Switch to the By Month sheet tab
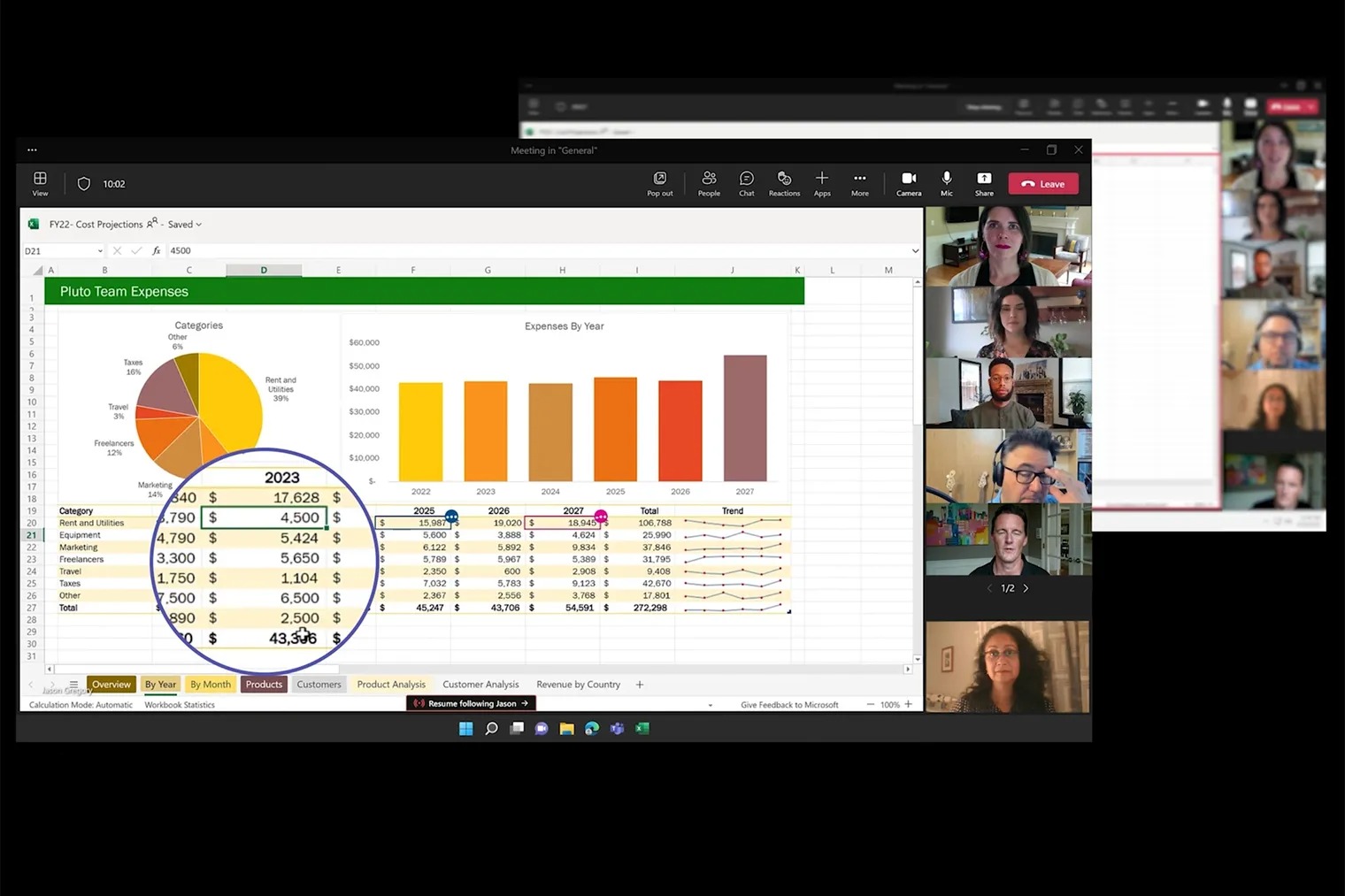The image size is (1345, 896). pyautogui.click(x=211, y=685)
